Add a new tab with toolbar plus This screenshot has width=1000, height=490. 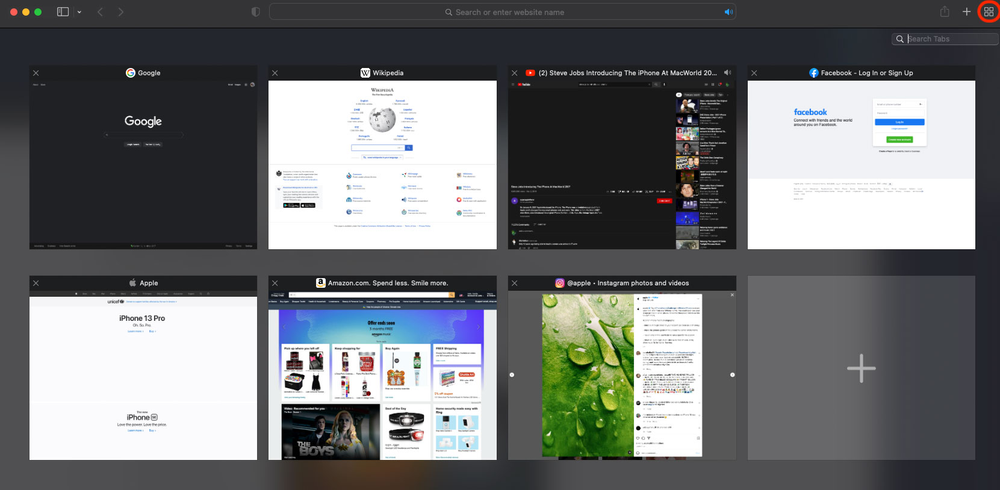click(967, 11)
